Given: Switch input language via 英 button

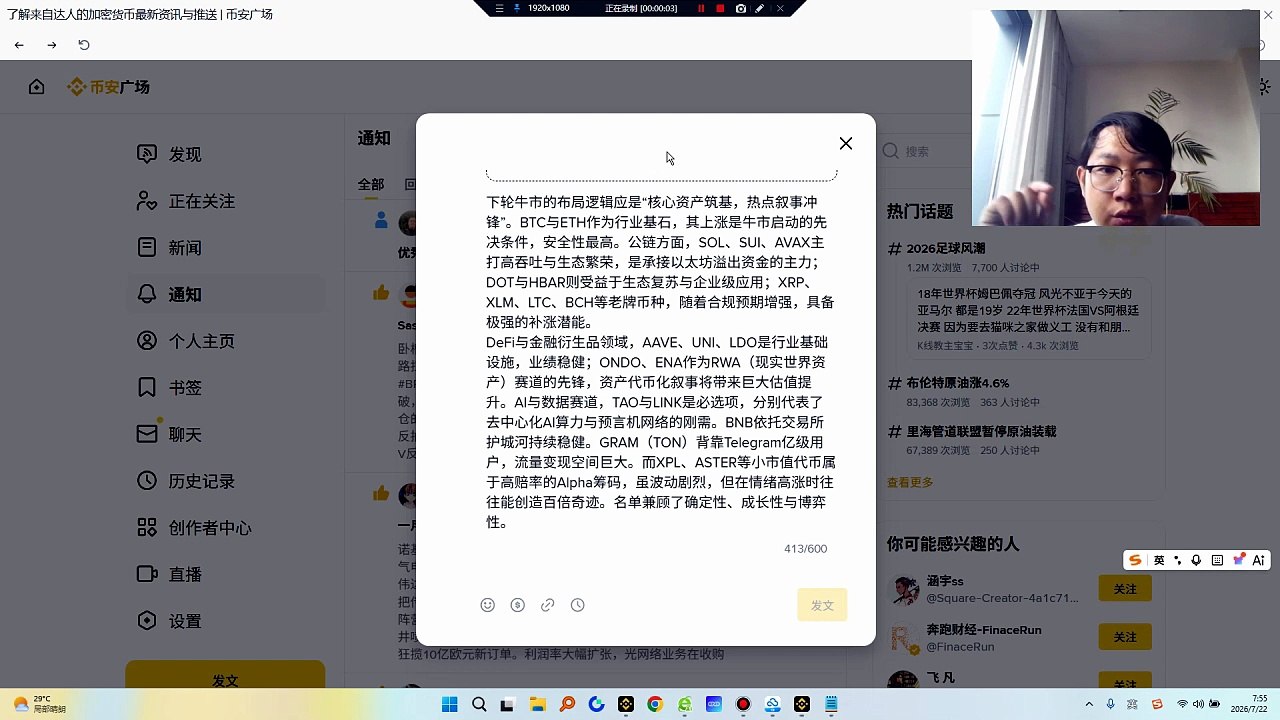Looking at the screenshot, I should 1159,560.
